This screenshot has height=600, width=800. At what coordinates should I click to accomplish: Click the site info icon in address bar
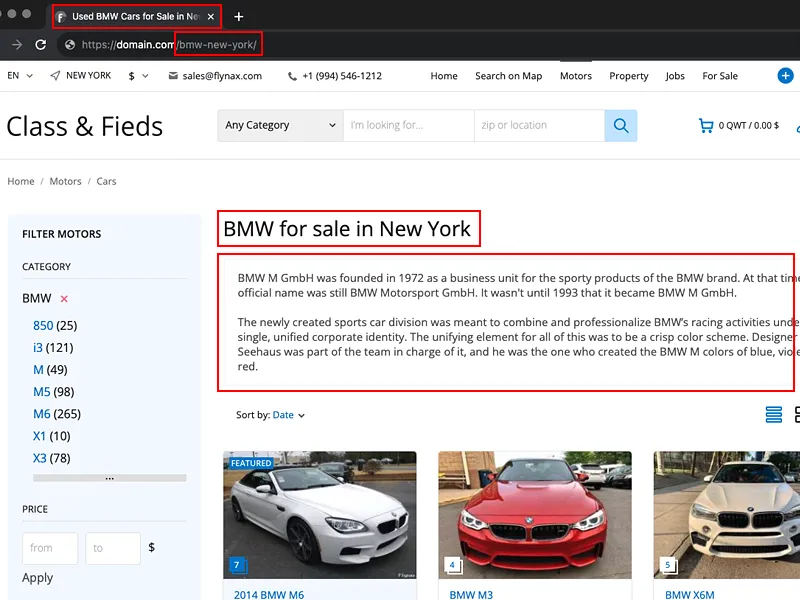(70, 45)
